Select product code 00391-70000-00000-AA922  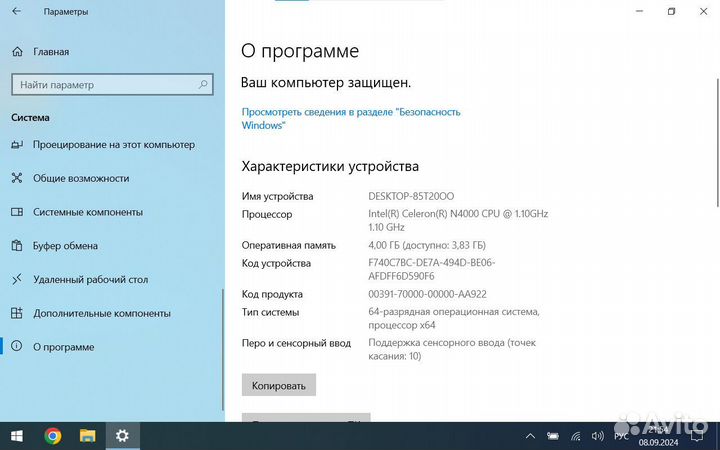click(427, 294)
